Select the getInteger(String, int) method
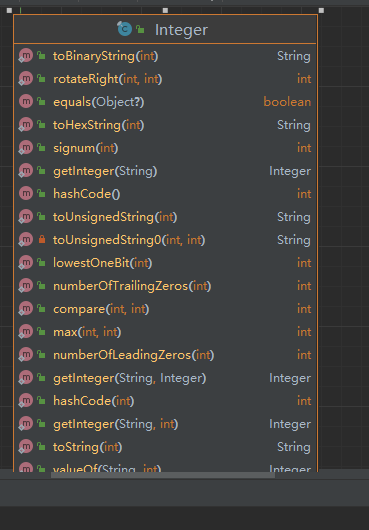The height and width of the screenshot is (530, 369). [x=116, y=424]
